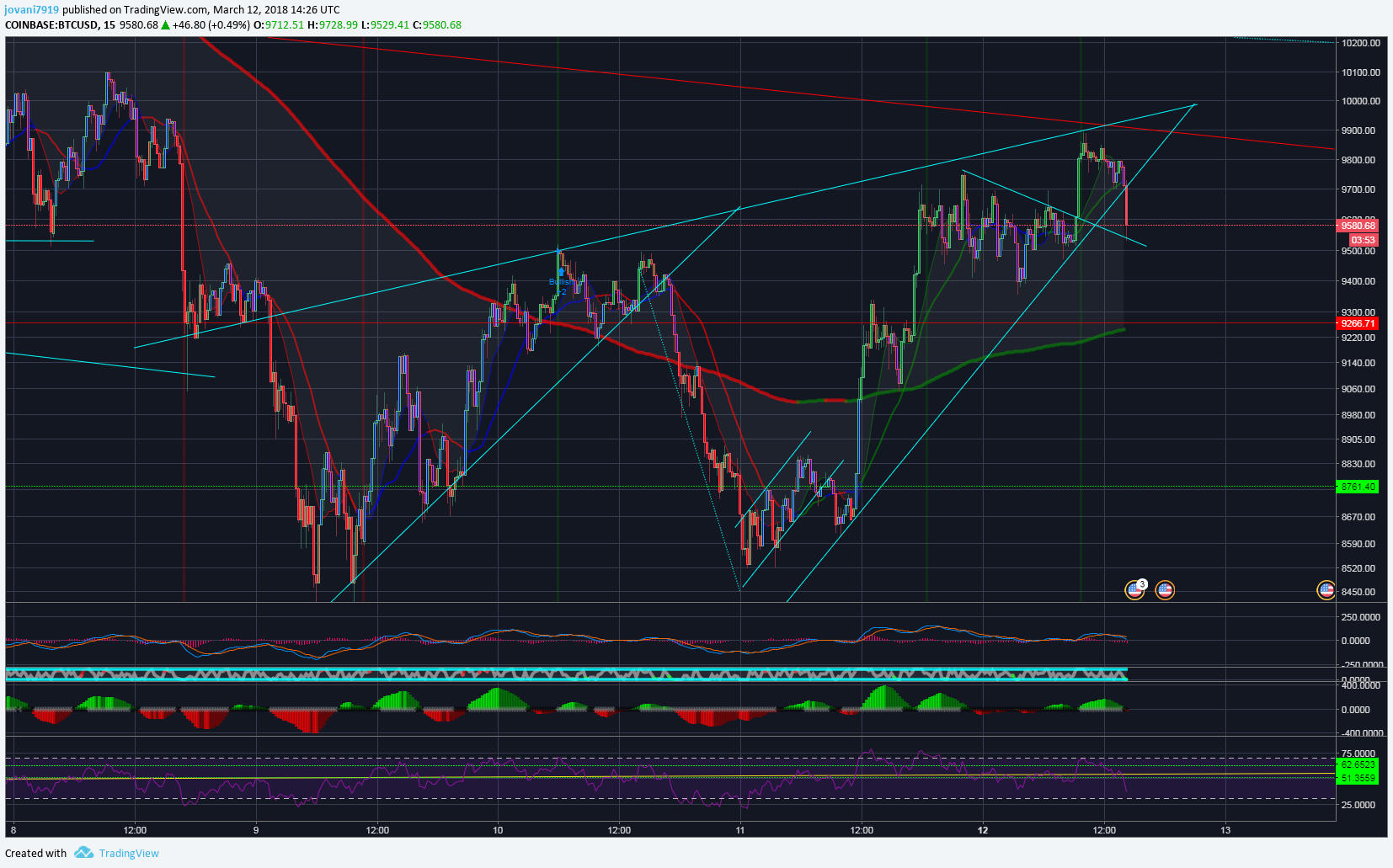Click the 9700.00 price axis label
Screen dimensions: 1393x868
tap(1358, 189)
